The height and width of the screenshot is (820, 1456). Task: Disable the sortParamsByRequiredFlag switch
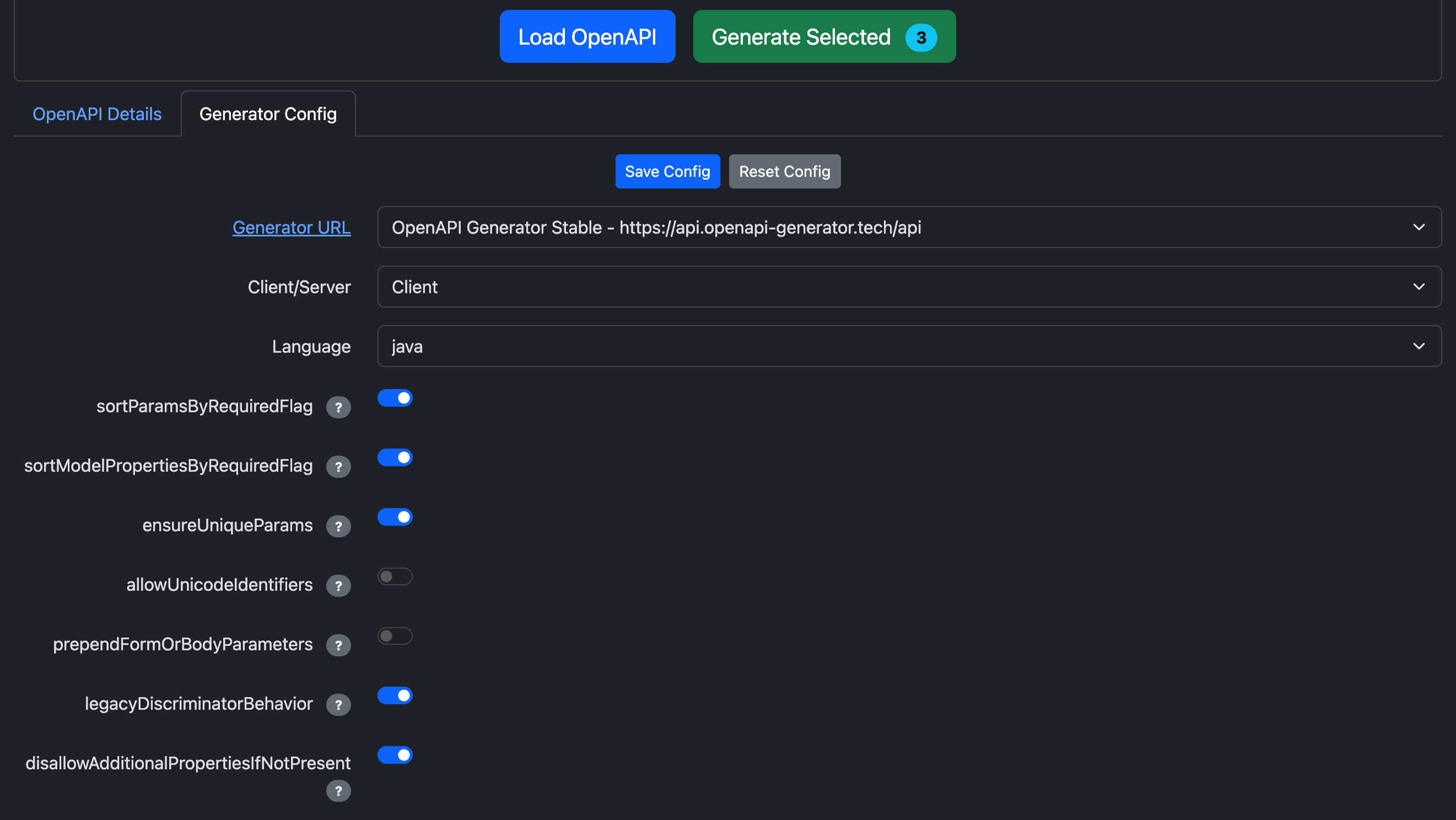[x=395, y=398]
